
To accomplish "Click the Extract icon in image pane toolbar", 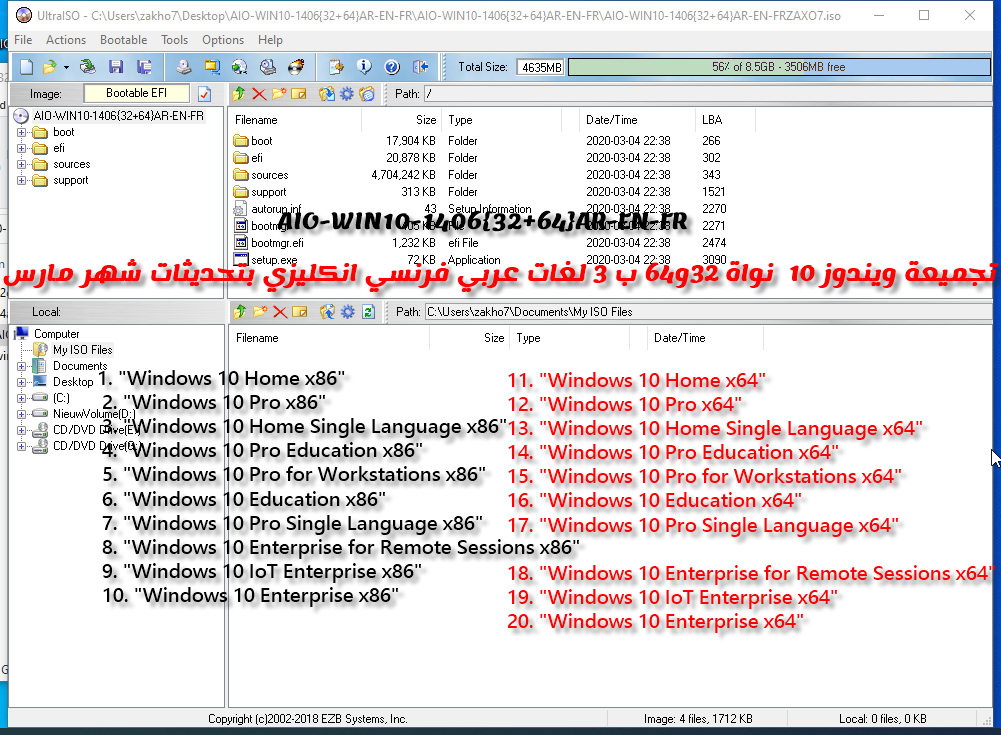I will point(327,94).
